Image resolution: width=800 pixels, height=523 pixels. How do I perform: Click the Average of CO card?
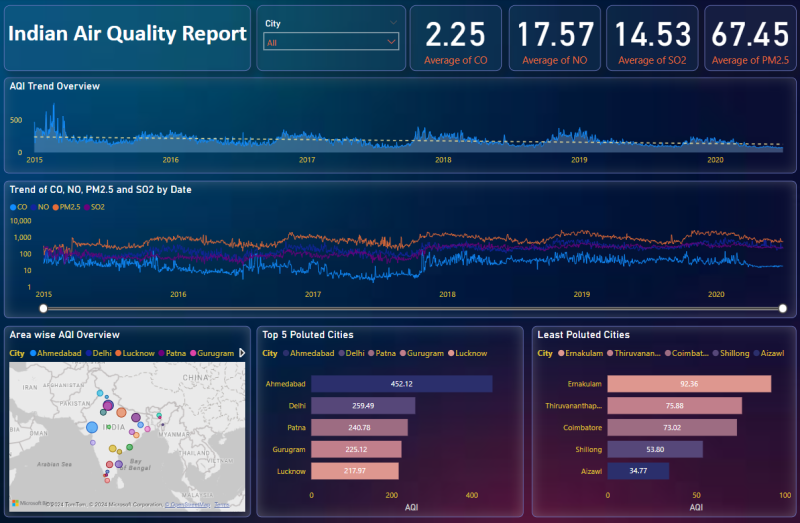pyautogui.click(x=455, y=39)
